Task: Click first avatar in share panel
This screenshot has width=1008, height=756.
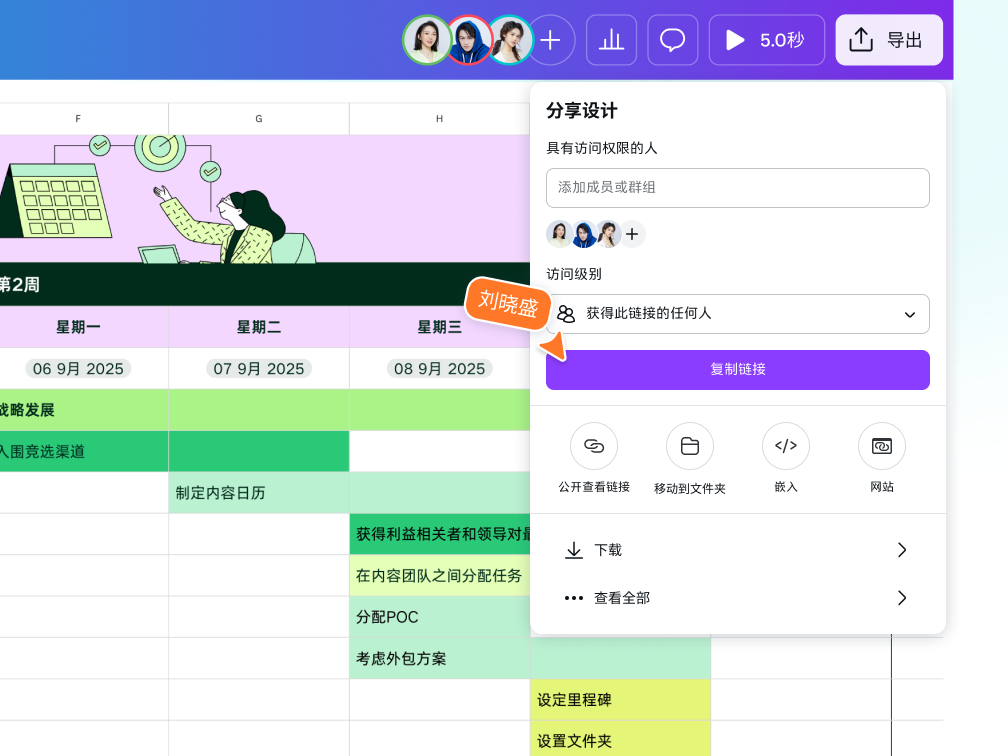Action: click(x=559, y=234)
